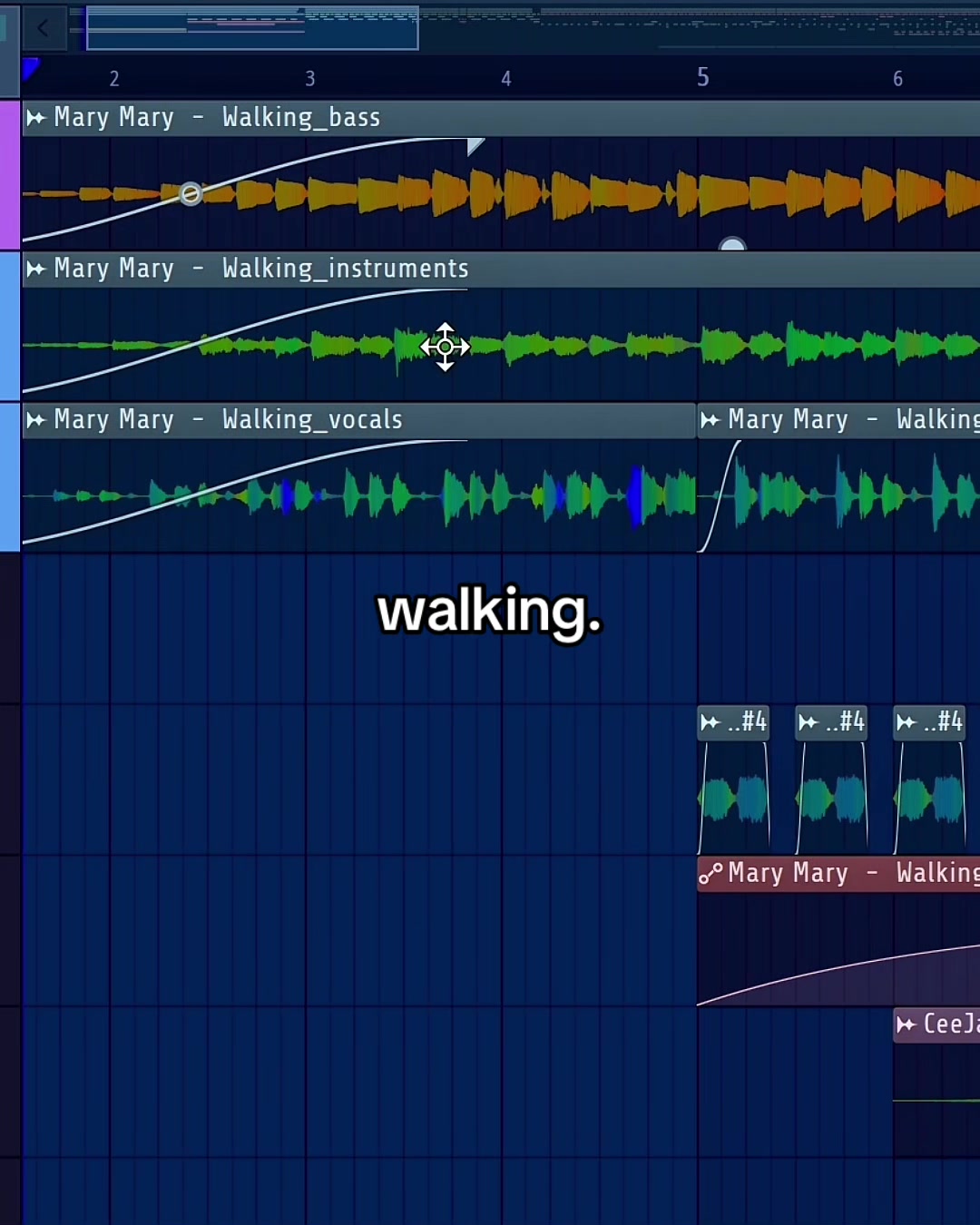Screen dimensions: 980x1225
Task: Open menu icon of second ..#4 clip
Action: coord(808,722)
